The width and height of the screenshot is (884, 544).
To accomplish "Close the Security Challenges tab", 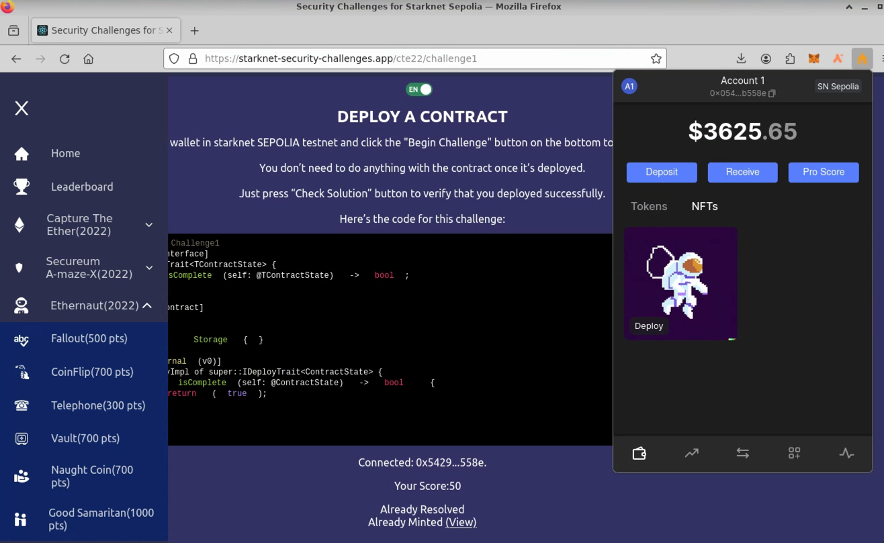I will pos(169,30).
